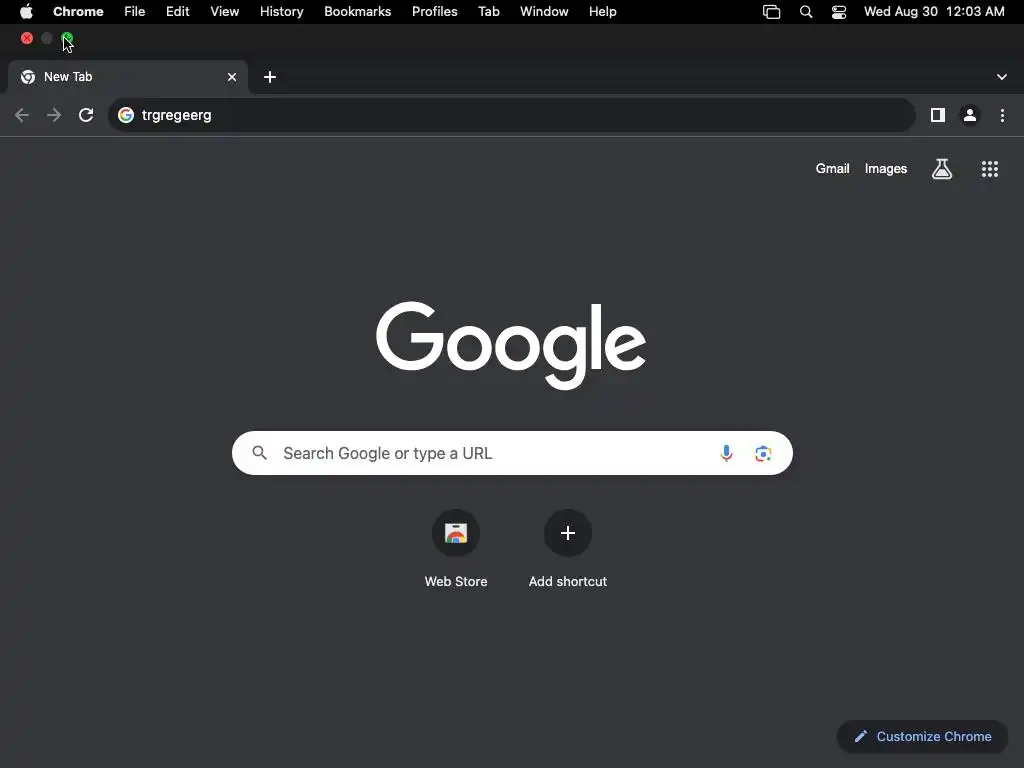Open the View menu
1024x768 pixels.
coord(225,12)
